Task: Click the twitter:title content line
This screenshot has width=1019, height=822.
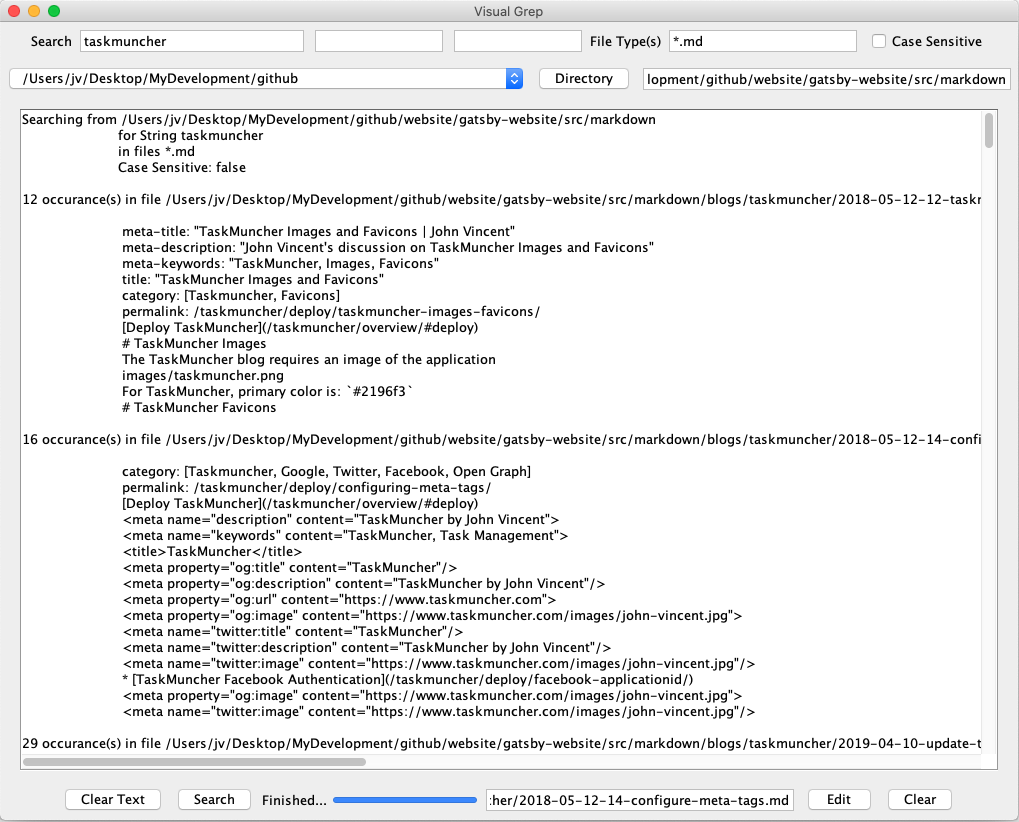Action: (292, 632)
